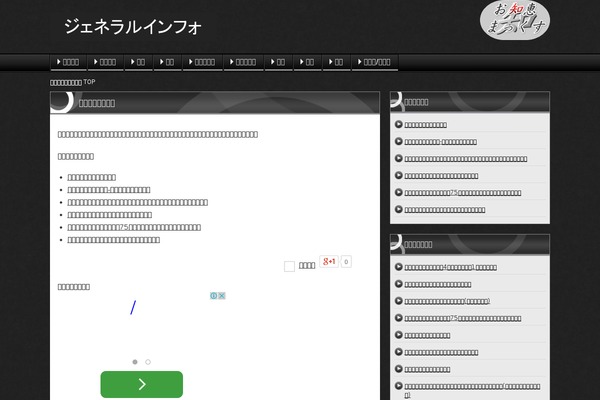Select the filled carousel dot in the ad
Image resolution: width=600 pixels, height=400 pixels.
tap(135, 362)
